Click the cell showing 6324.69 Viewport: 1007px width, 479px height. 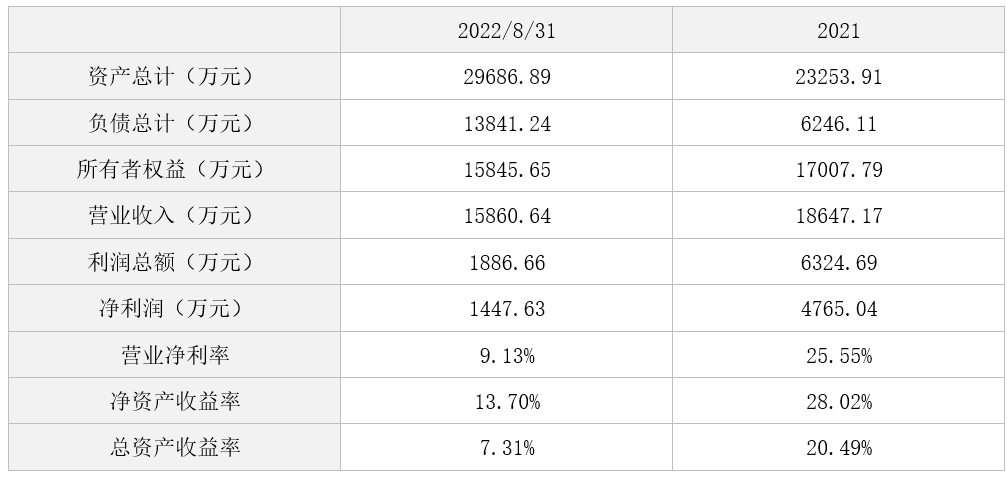(x=838, y=263)
